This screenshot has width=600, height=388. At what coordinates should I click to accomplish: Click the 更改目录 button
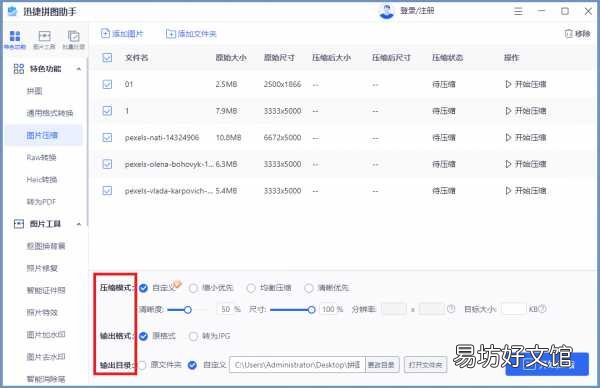coord(382,365)
